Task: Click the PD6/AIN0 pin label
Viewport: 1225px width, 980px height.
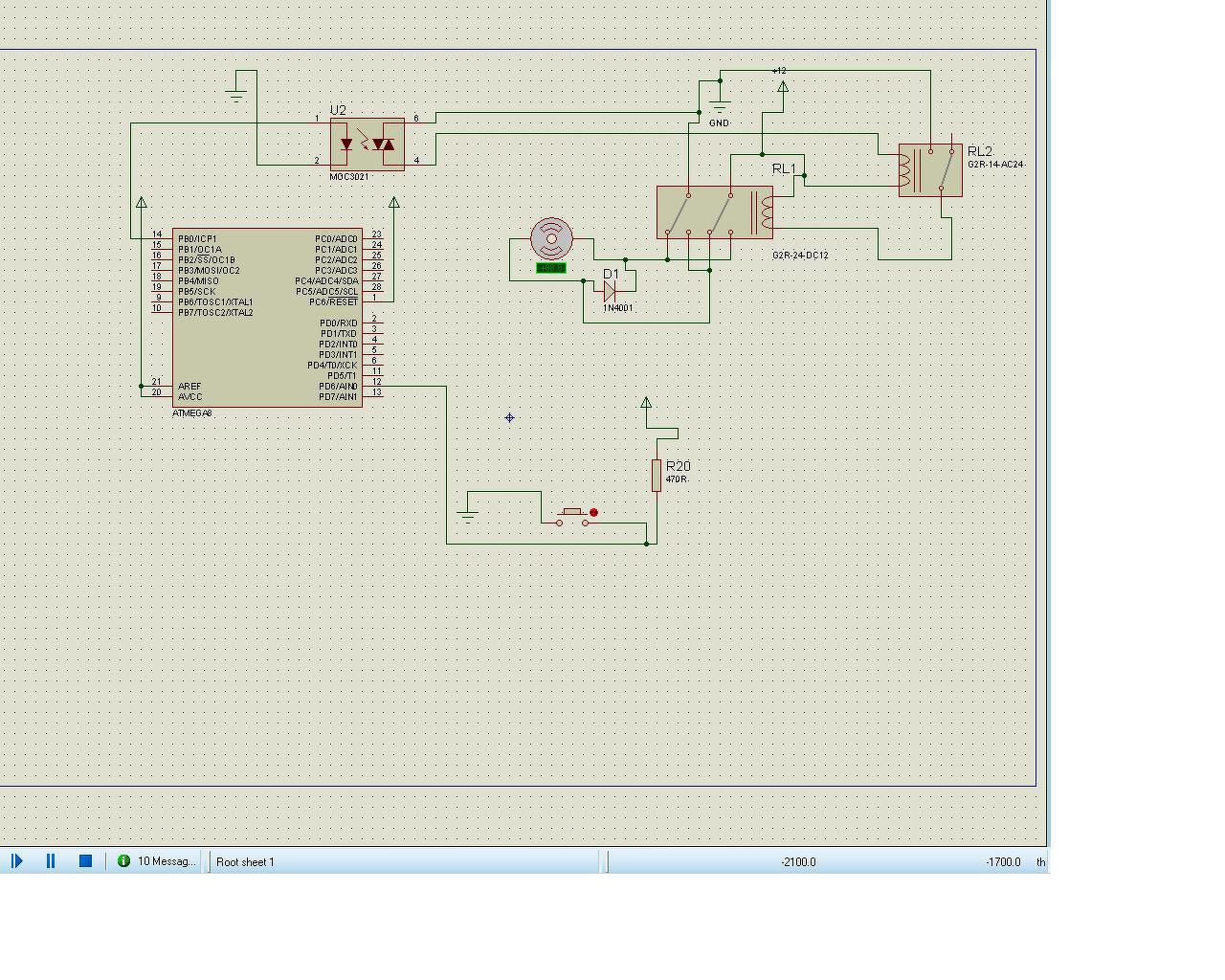Action: click(x=338, y=387)
